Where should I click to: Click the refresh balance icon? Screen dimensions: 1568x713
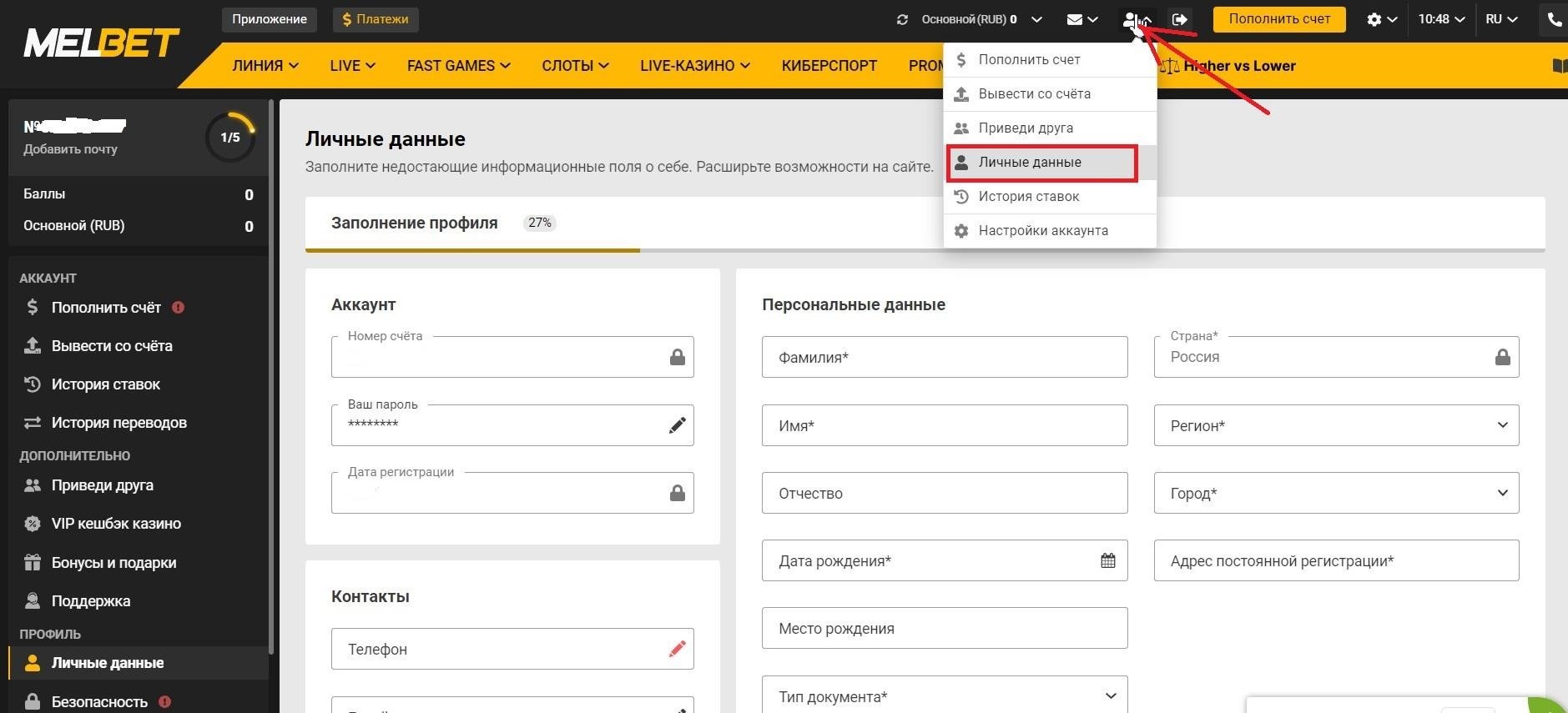click(902, 19)
